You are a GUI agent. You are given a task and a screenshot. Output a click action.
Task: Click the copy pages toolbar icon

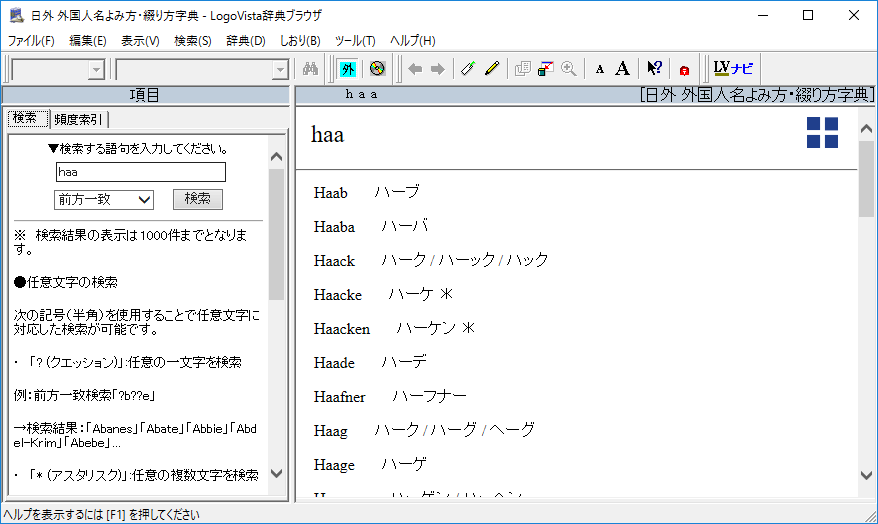pos(522,69)
